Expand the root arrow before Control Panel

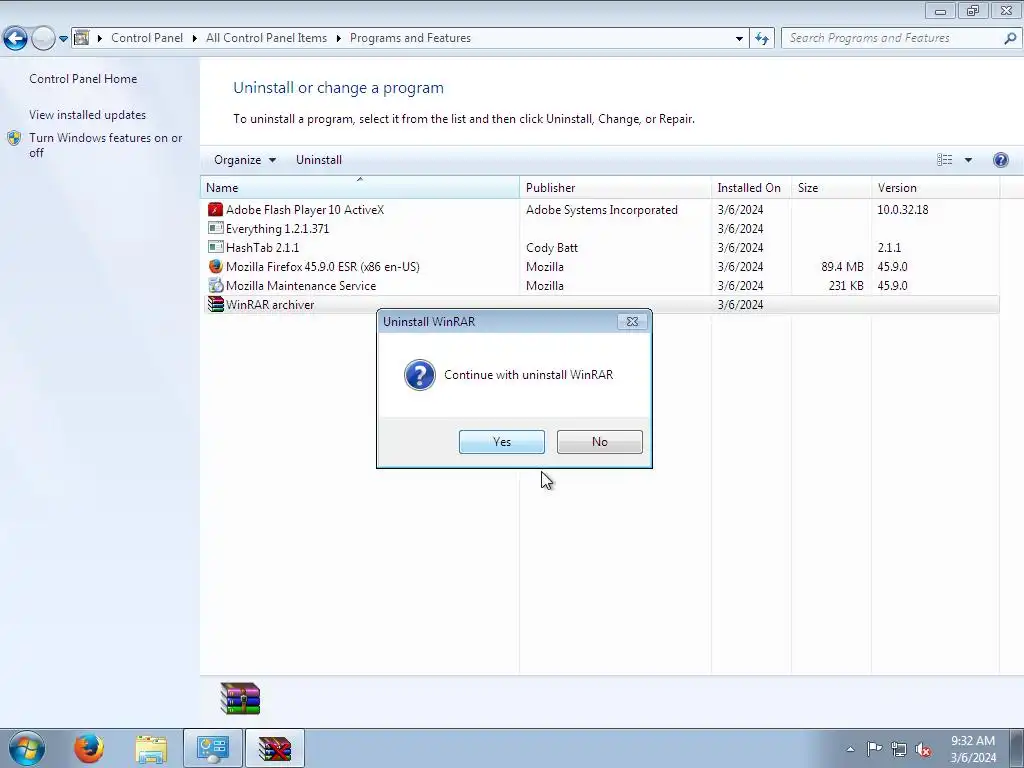(x=100, y=38)
